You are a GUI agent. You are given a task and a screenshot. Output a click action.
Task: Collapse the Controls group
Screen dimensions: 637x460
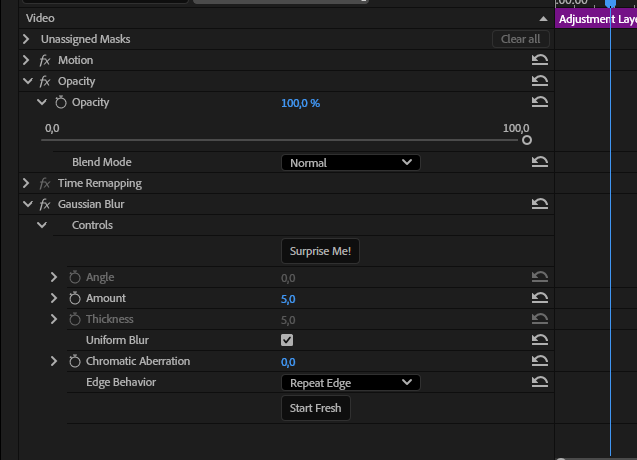coord(42,225)
